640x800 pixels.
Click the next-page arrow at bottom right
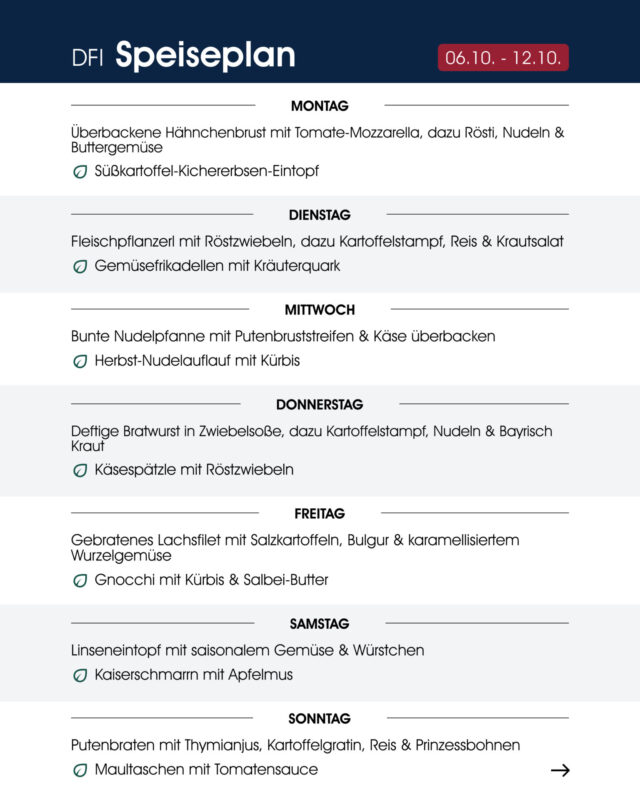(x=560, y=770)
